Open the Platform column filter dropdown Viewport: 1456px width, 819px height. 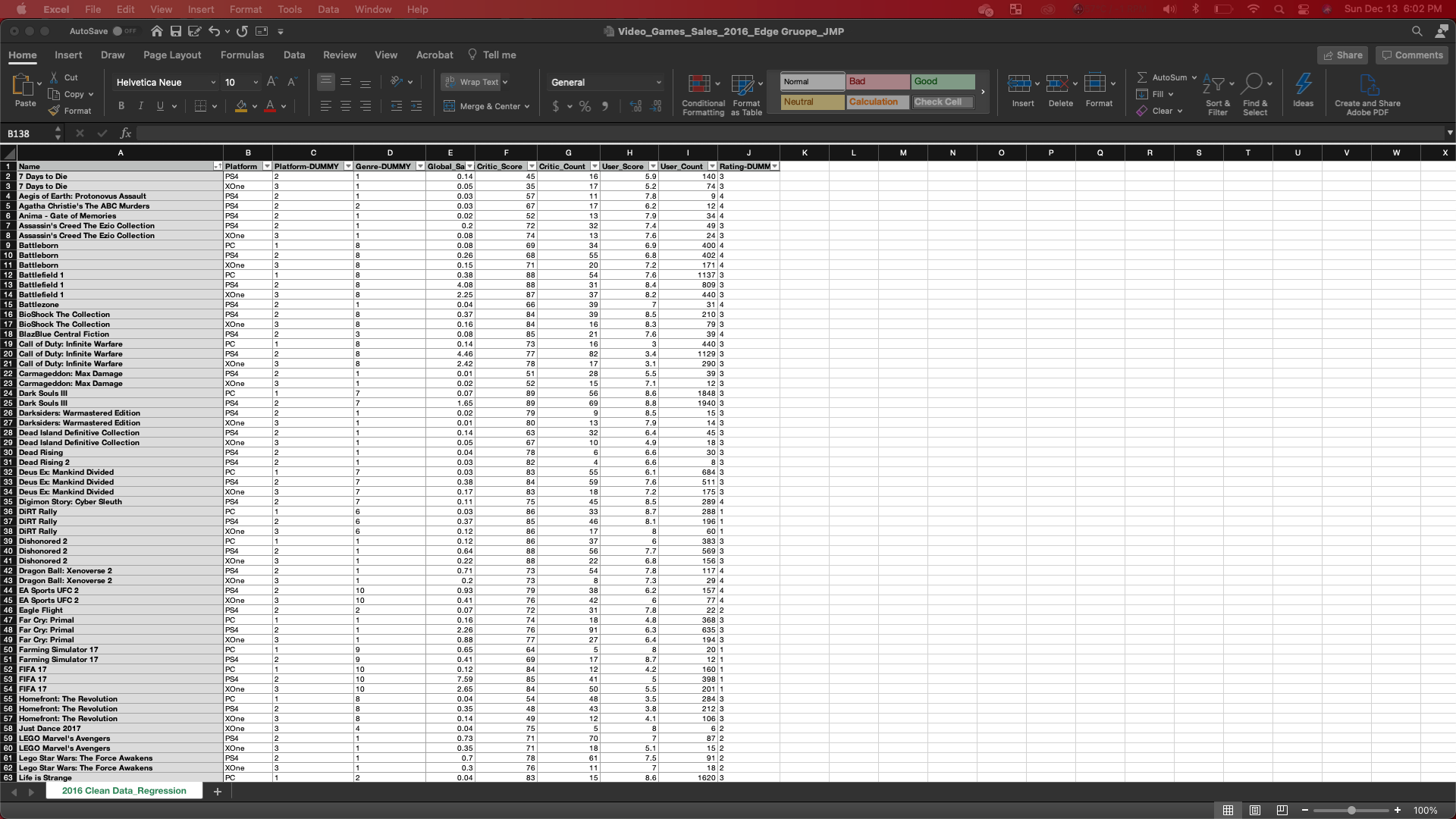[x=266, y=166]
